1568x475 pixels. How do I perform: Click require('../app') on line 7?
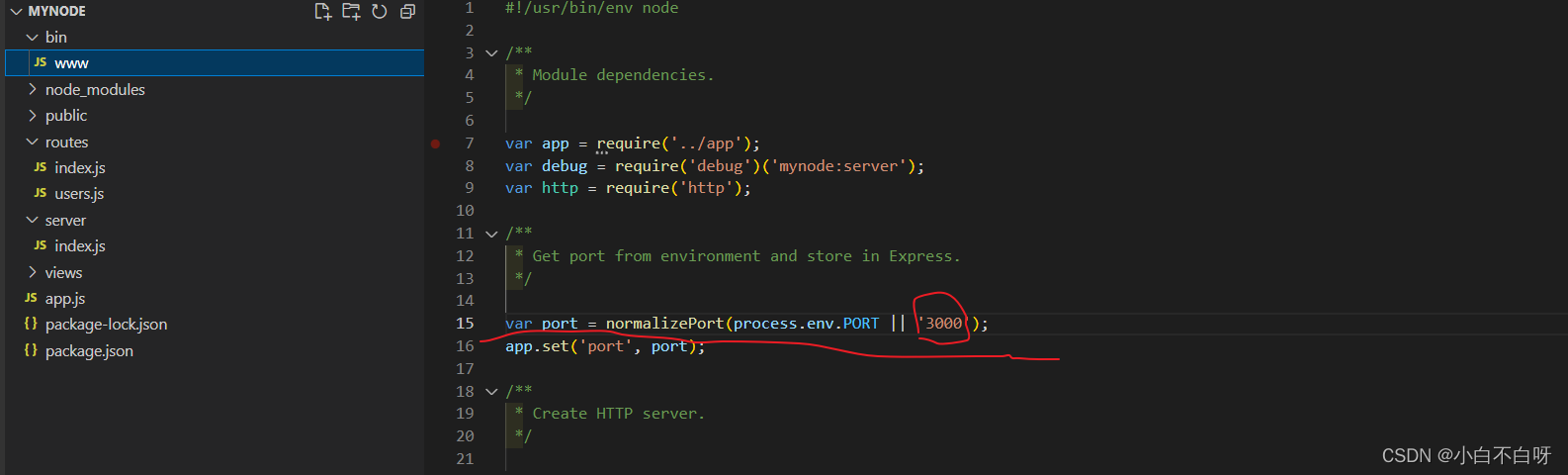click(673, 143)
